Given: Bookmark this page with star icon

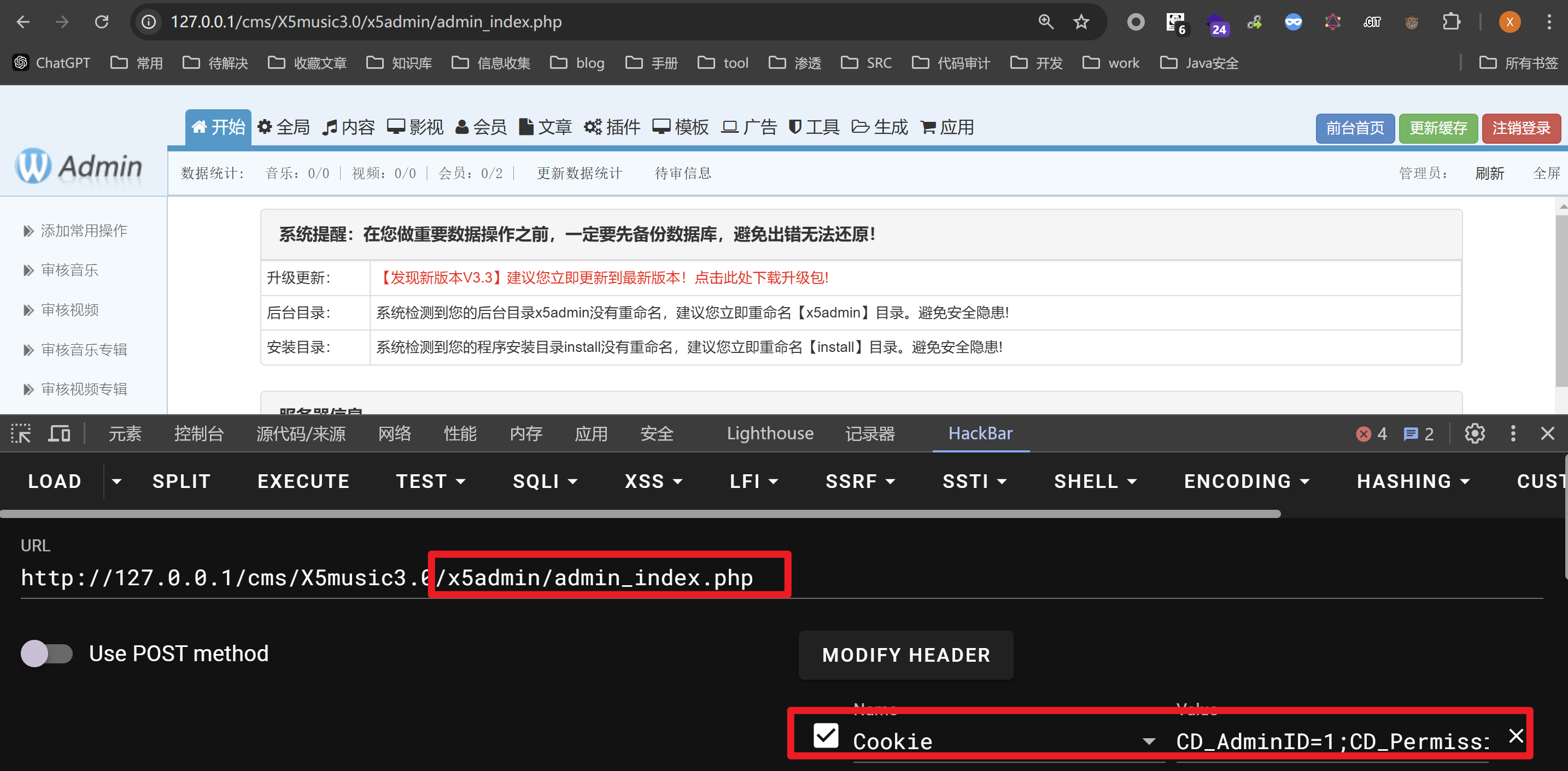Looking at the screenshot, I should coord(1081,22).
